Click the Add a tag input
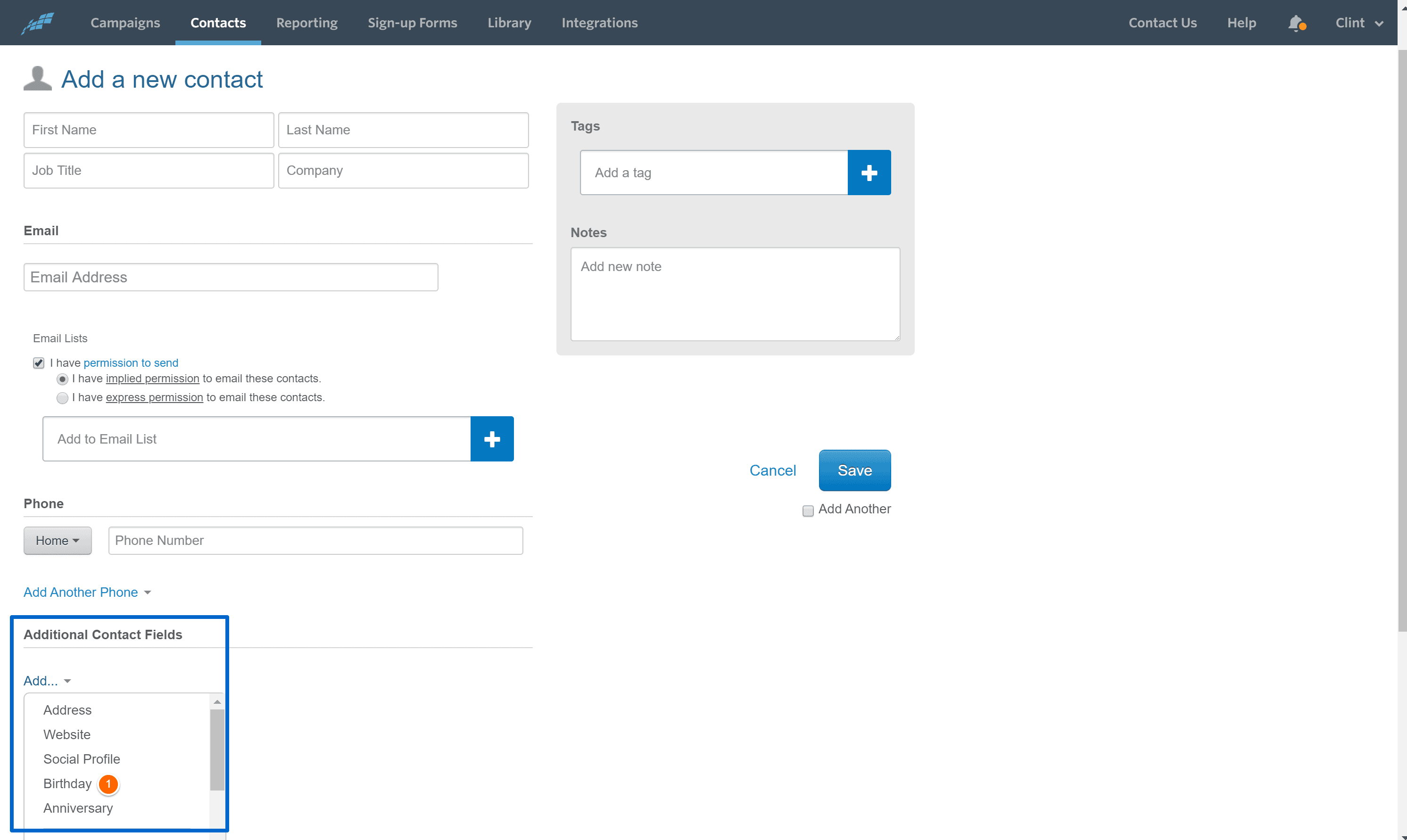The image size is (1407, 840). coord(714,173)
